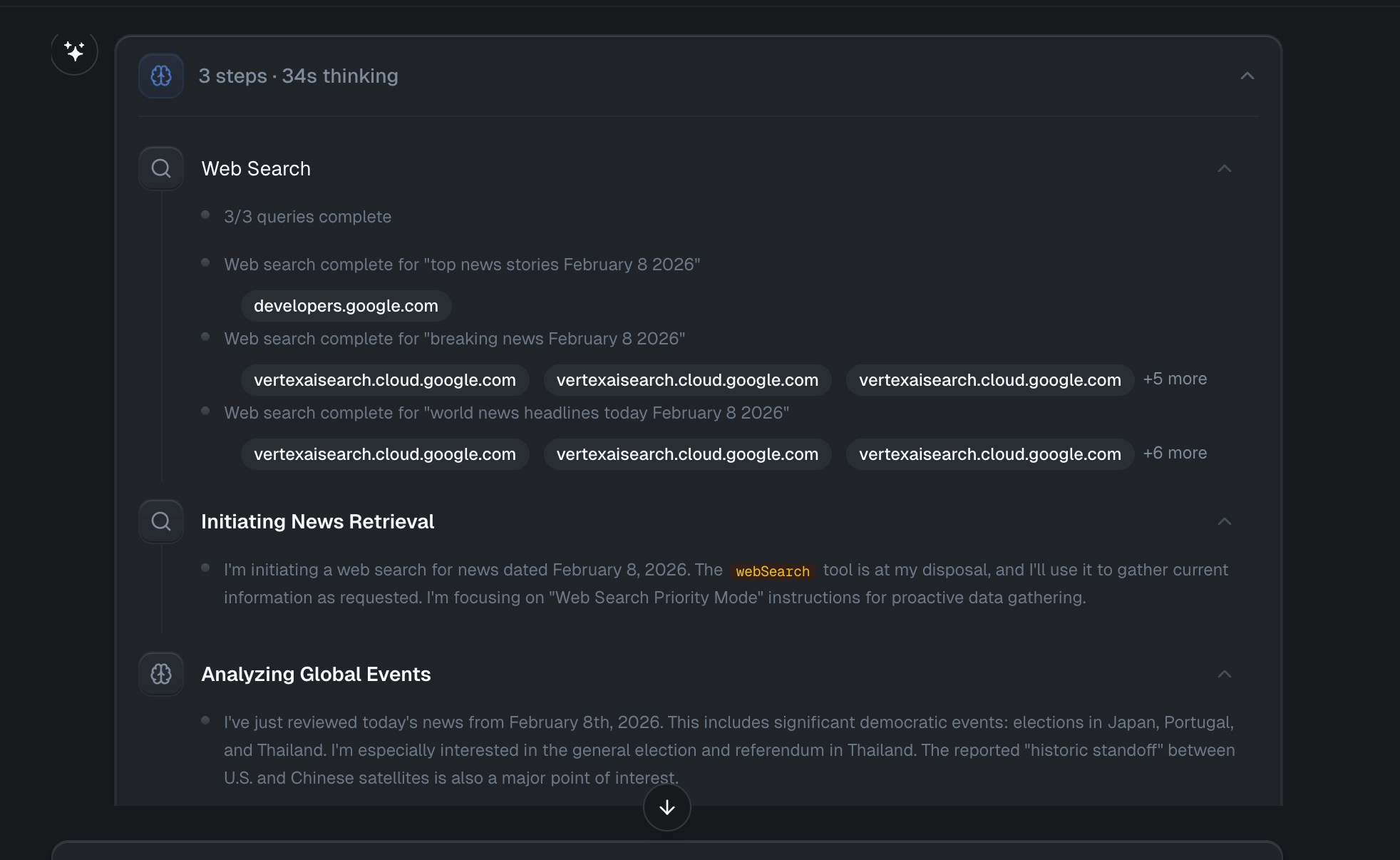
Task: Show '+6 more' sources for world news
Action: click(x=1174, y=453)
